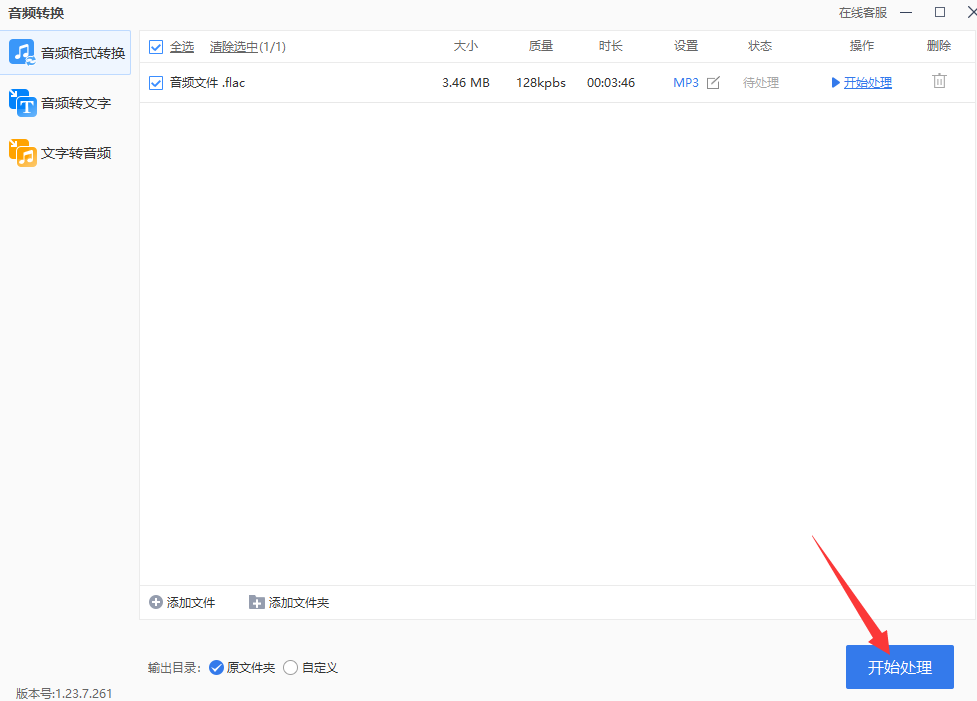
Task: Click the 输出目录 label
Action: (x=174, y=667)
